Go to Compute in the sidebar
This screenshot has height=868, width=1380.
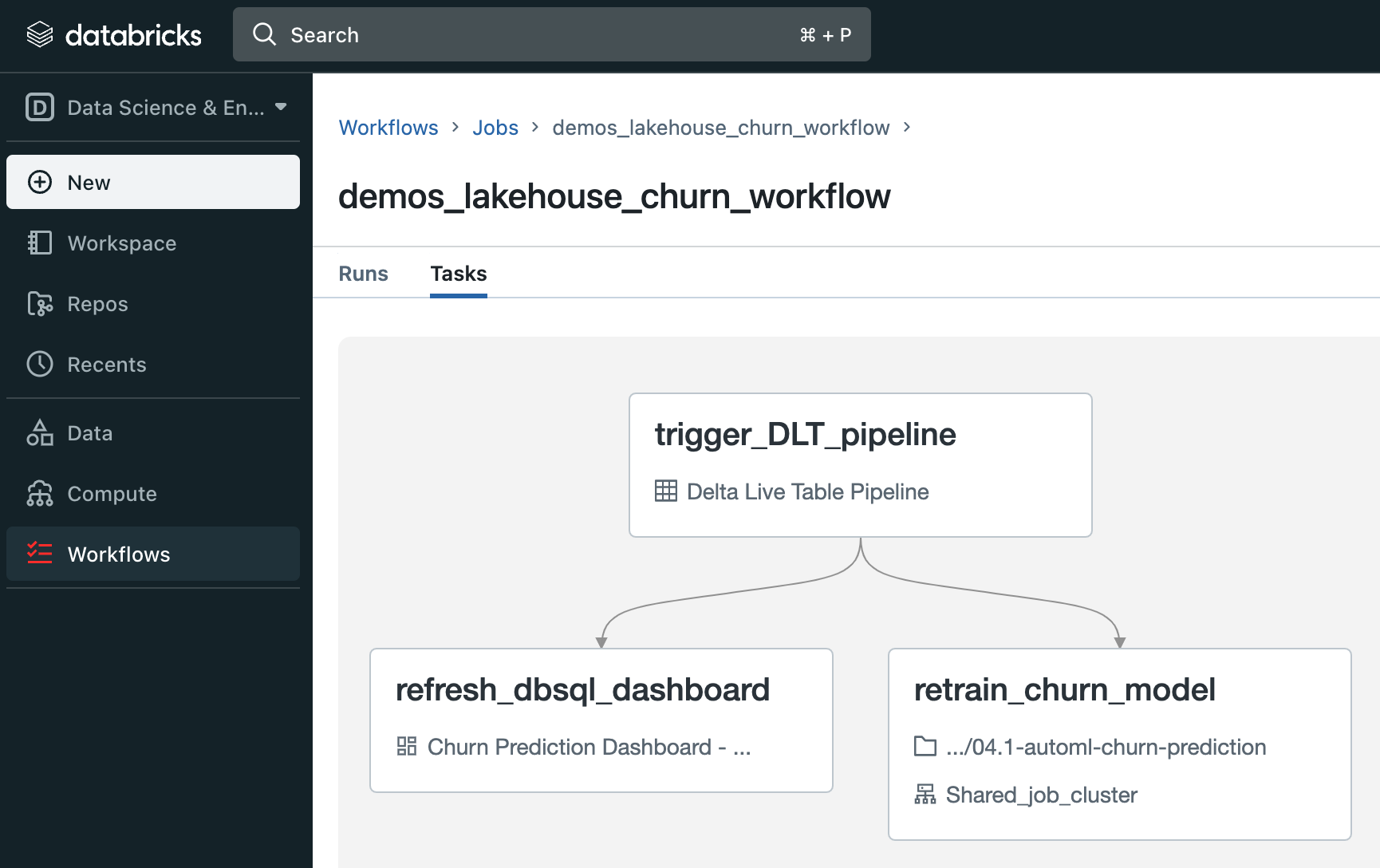pos(153,493)
